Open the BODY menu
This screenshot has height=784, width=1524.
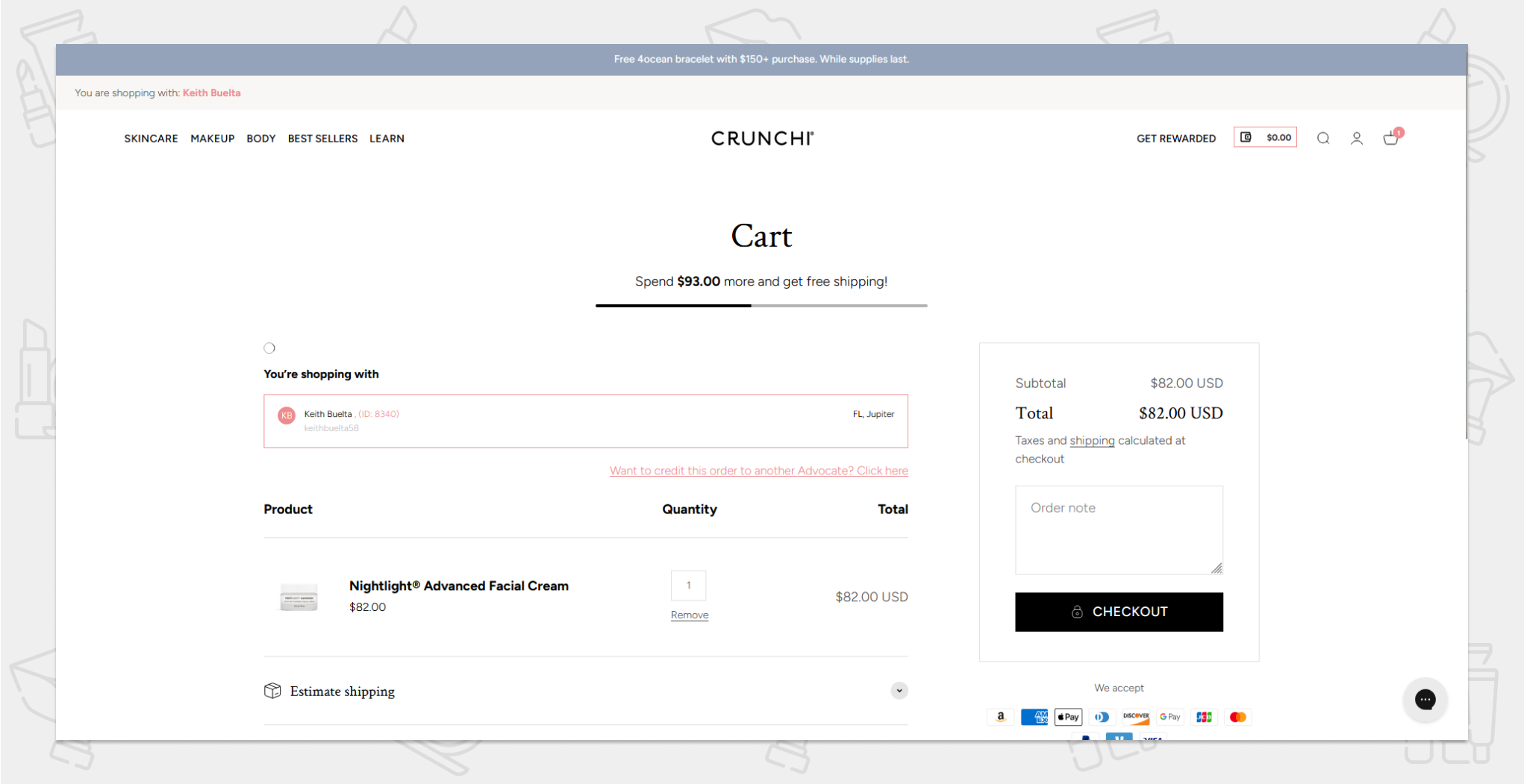261,139
